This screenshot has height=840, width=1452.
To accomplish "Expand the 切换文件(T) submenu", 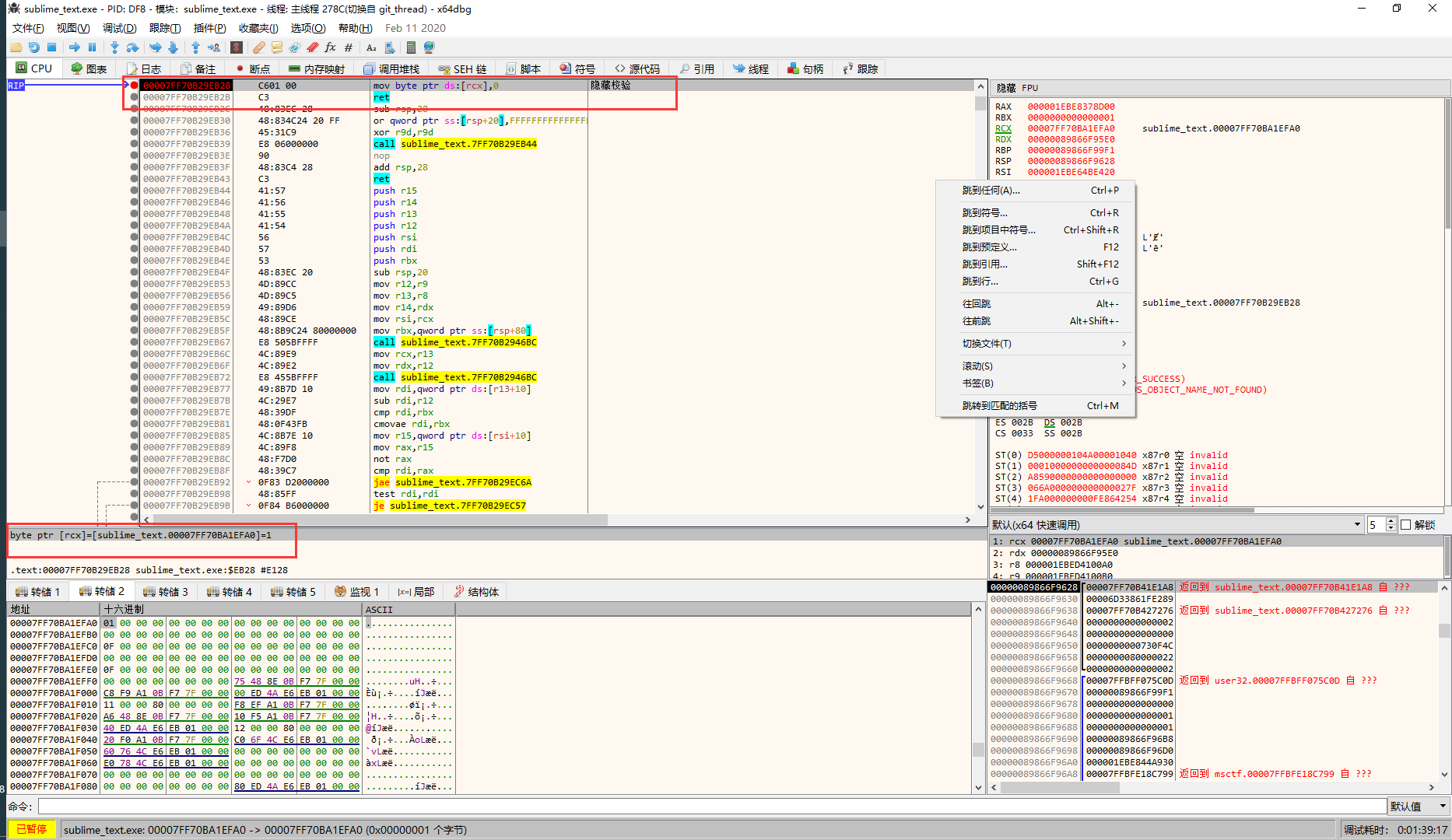I will (x=1036, y=344).
